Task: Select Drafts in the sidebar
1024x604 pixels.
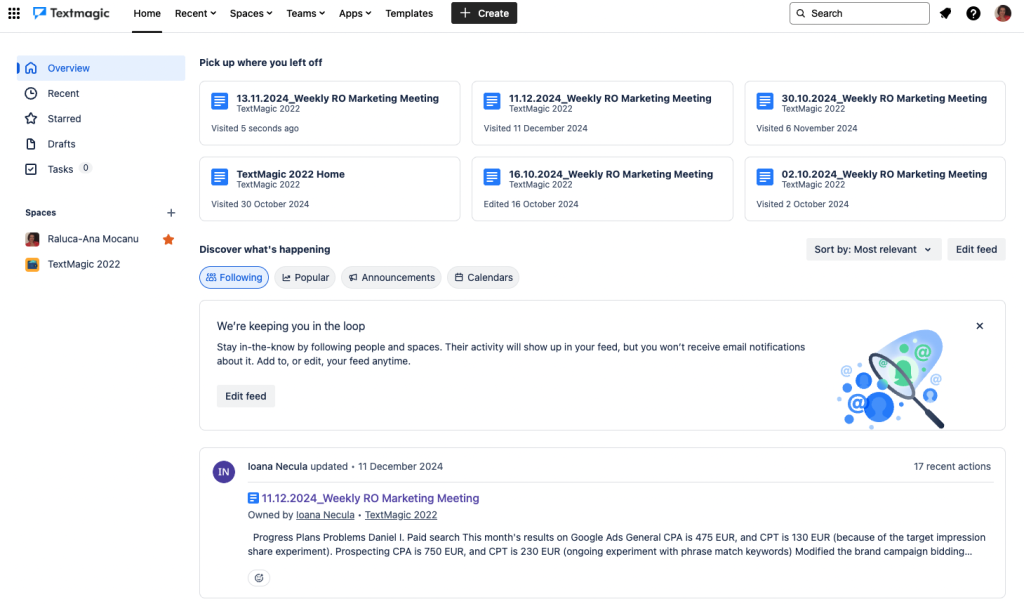Action: coord(101,144)
